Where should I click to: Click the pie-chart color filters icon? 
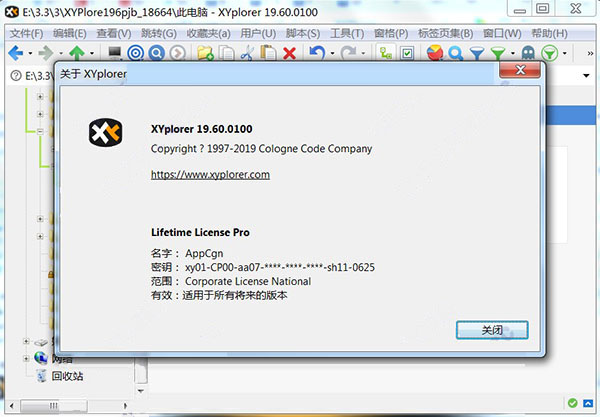435,53
